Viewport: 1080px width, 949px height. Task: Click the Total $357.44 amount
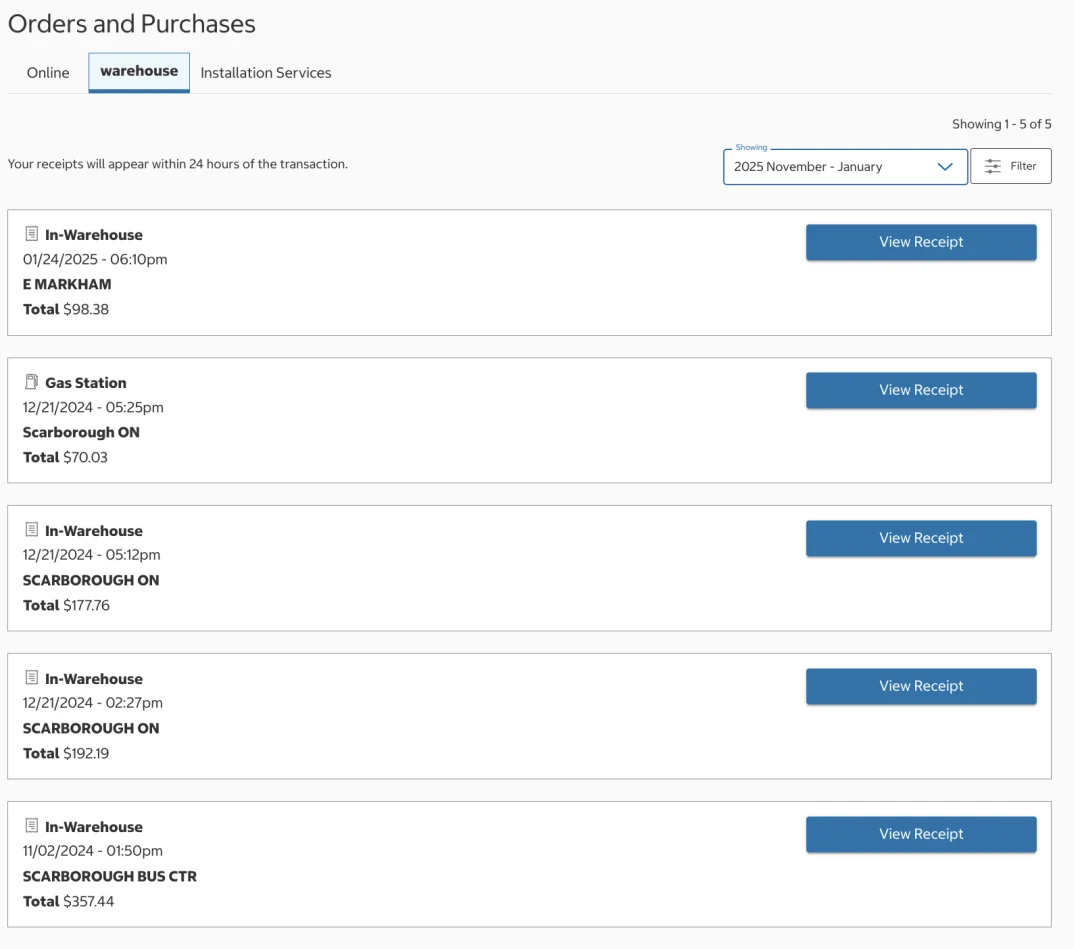pos(68,901)
